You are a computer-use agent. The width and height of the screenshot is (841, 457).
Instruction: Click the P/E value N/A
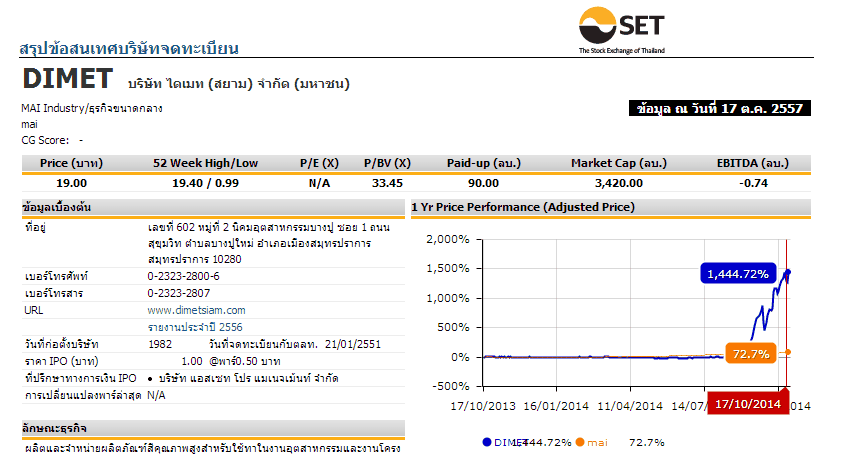(319, 183)
